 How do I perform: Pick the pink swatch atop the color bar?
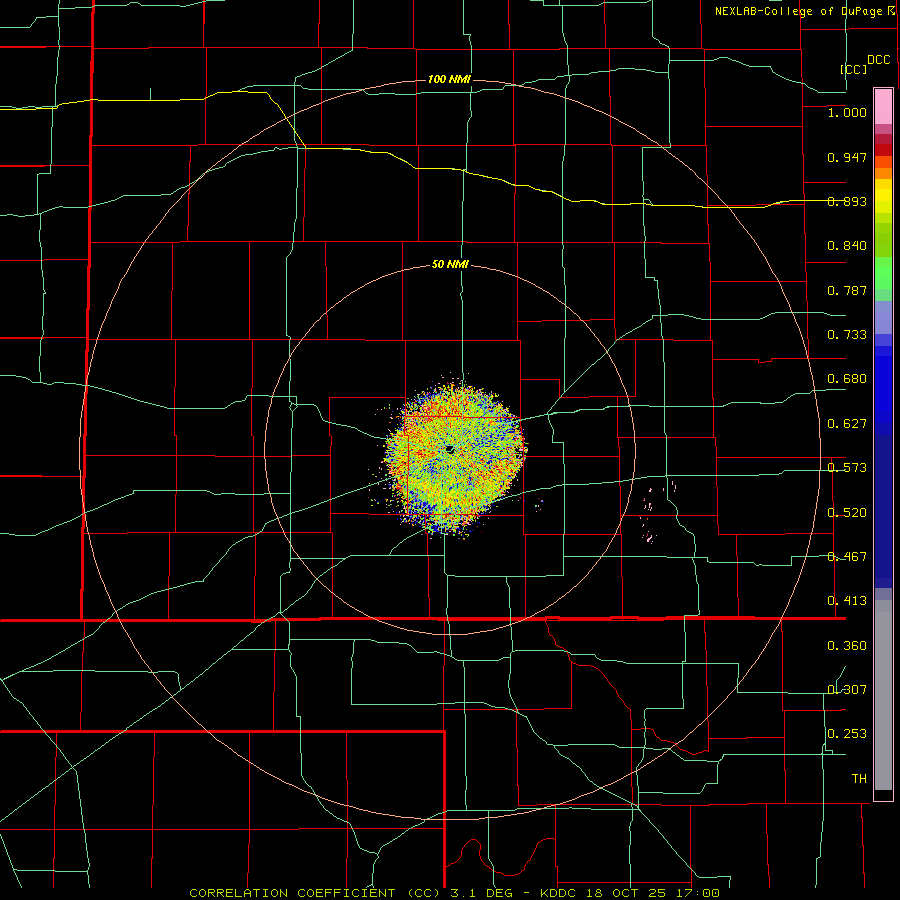(x=883, y=107)
